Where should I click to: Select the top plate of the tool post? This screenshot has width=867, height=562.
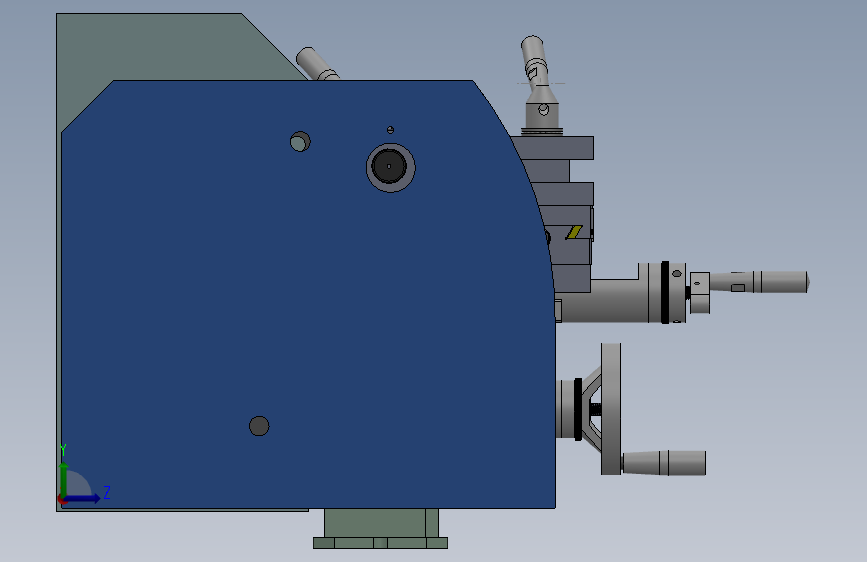coord(553,148)
